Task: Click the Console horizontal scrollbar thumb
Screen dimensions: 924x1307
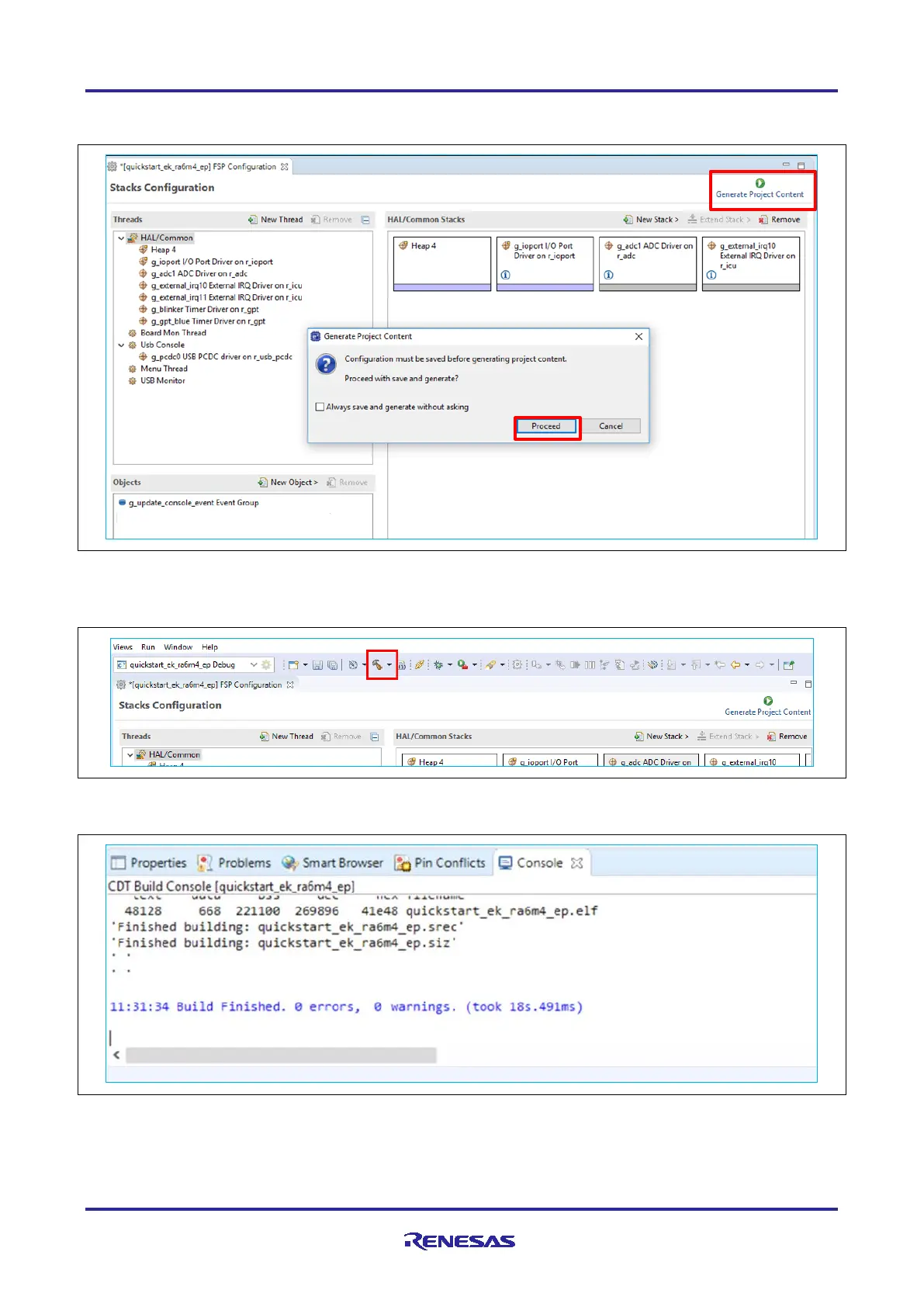Action: click(x=281, y=1056)
